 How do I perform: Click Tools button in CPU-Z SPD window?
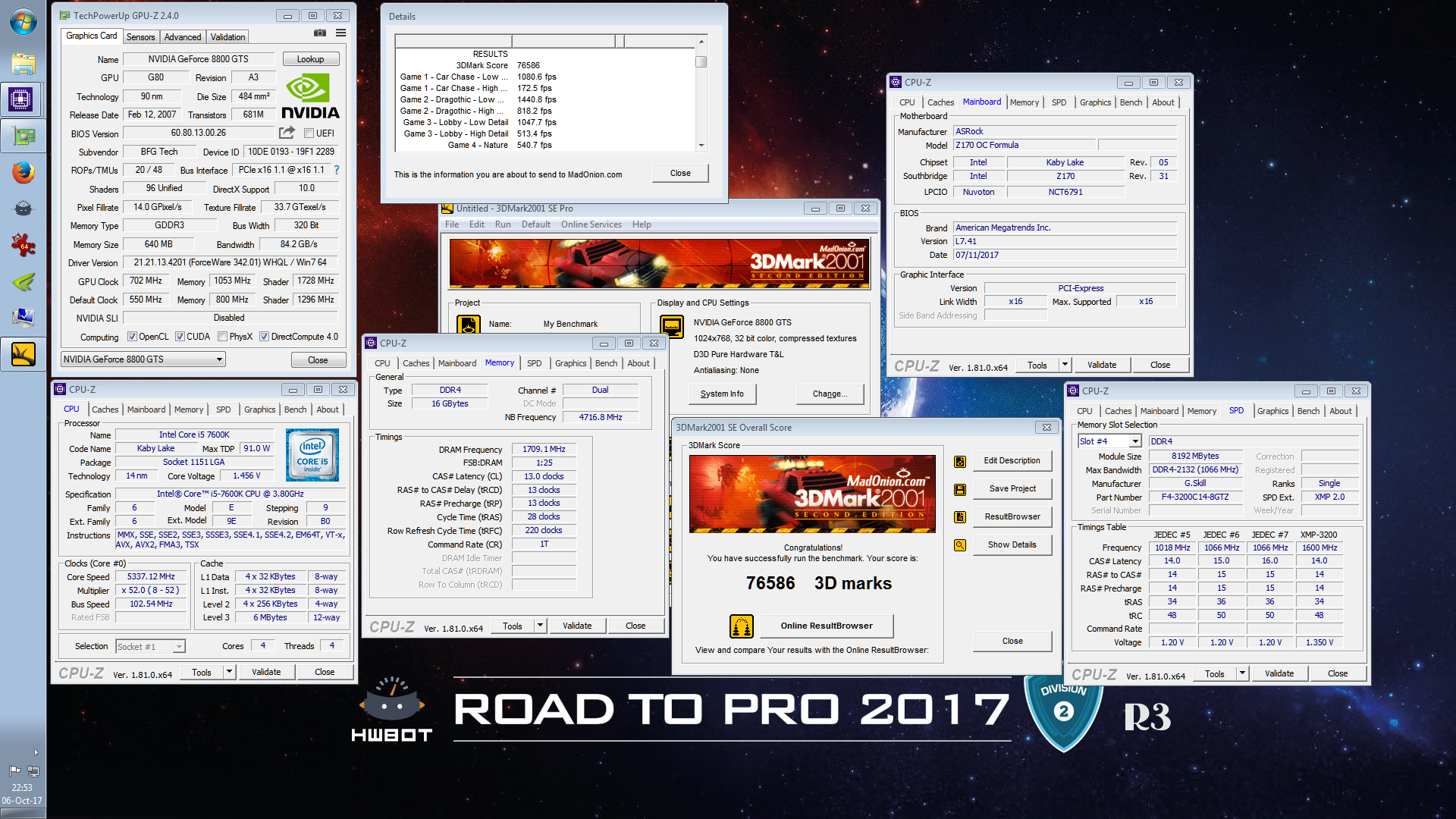click(x=1214, y=674)
